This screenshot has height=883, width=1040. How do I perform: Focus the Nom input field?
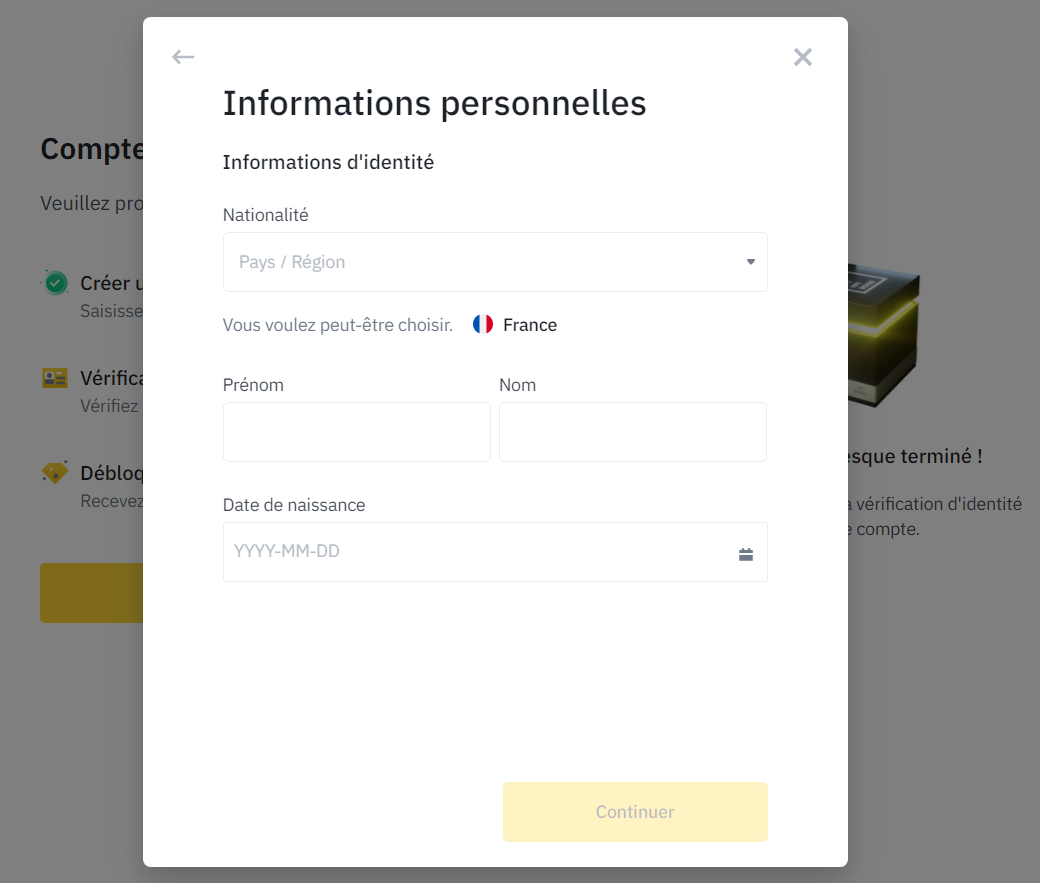[633, 432]
